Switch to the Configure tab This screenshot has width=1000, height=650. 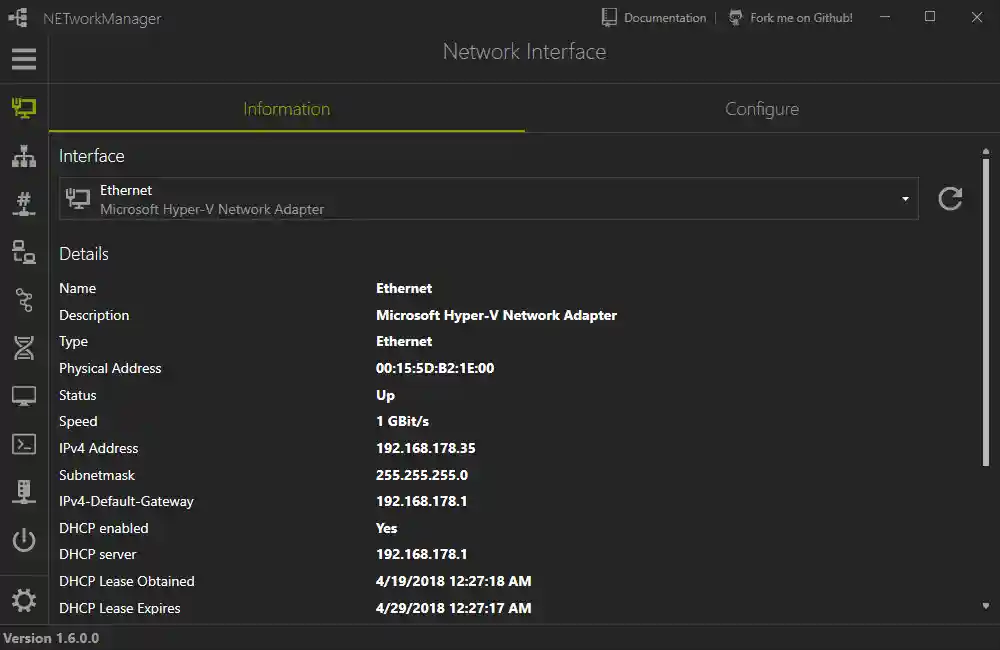(x=761, y=108)
